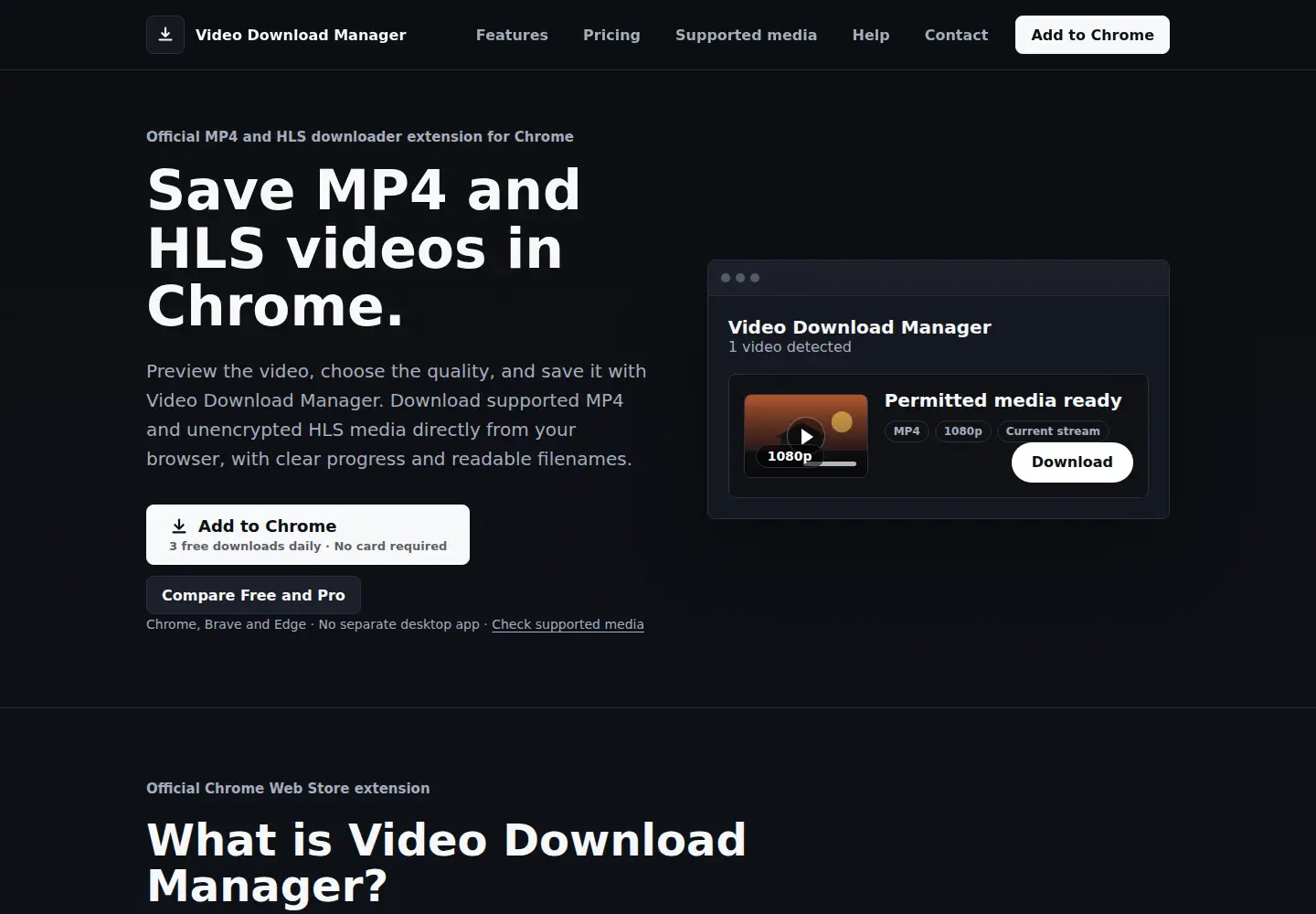Open the Help nav link
Viewport: 1316px width, 914px height.
coord(871,35)
